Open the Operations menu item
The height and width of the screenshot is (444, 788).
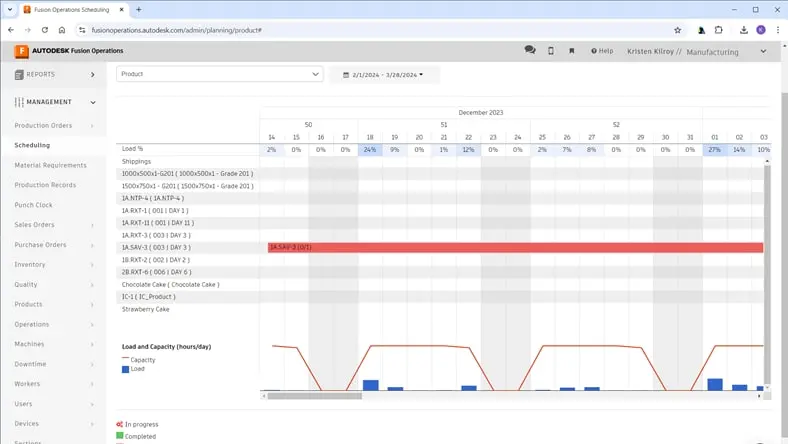(x=32, y=324)
